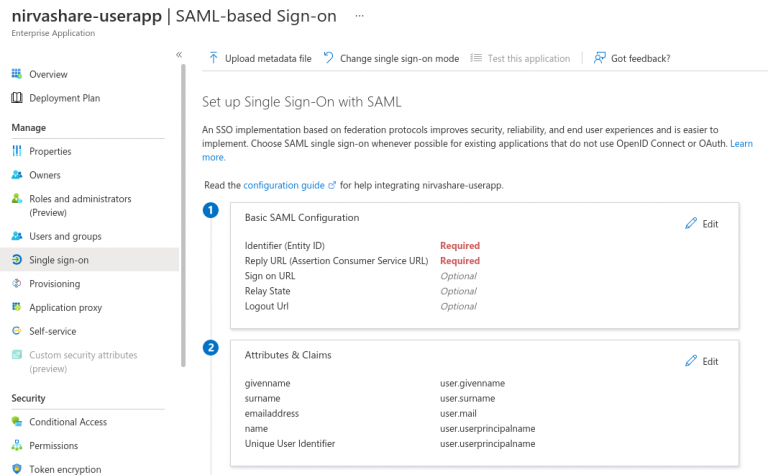Open the ellipsis more options in title
This screenshot has height=475, width=768.
coord(360,16)
